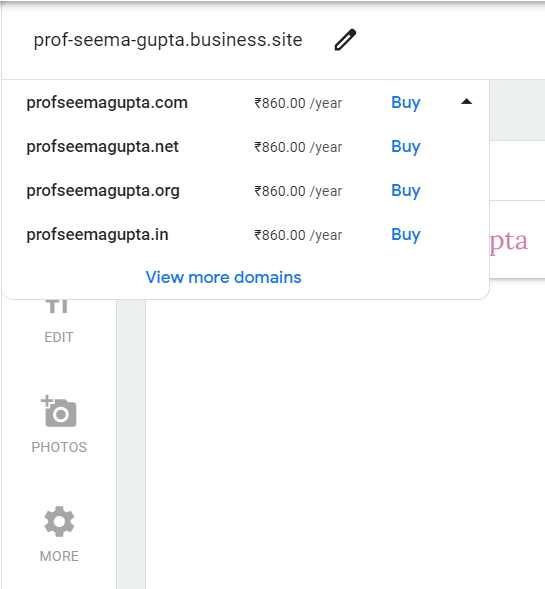Select profseemagupta.org domain name row
The image size is (545, 589).
(x=246, y=190)
